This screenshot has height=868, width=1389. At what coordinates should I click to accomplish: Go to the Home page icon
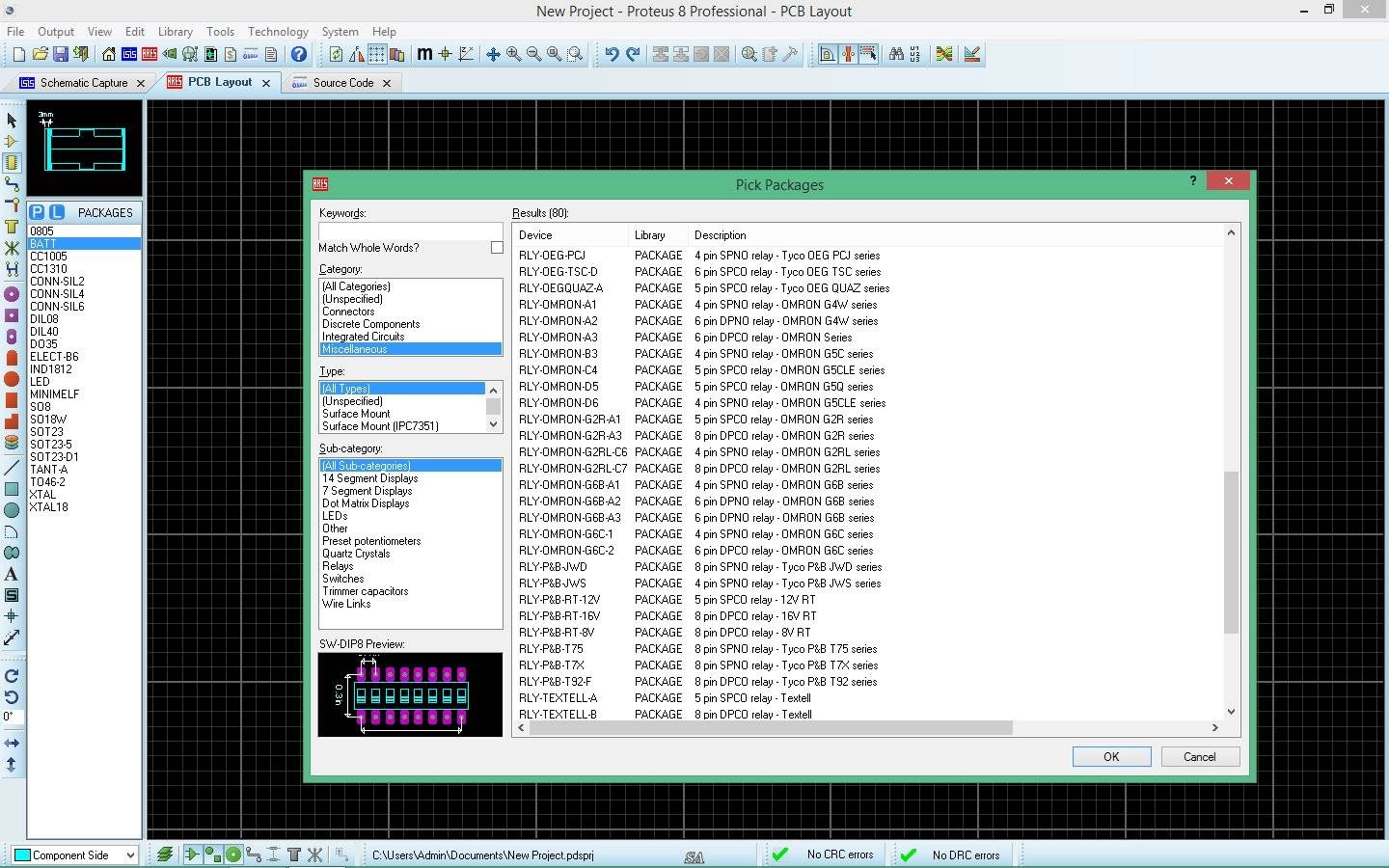tap(109, 54)
